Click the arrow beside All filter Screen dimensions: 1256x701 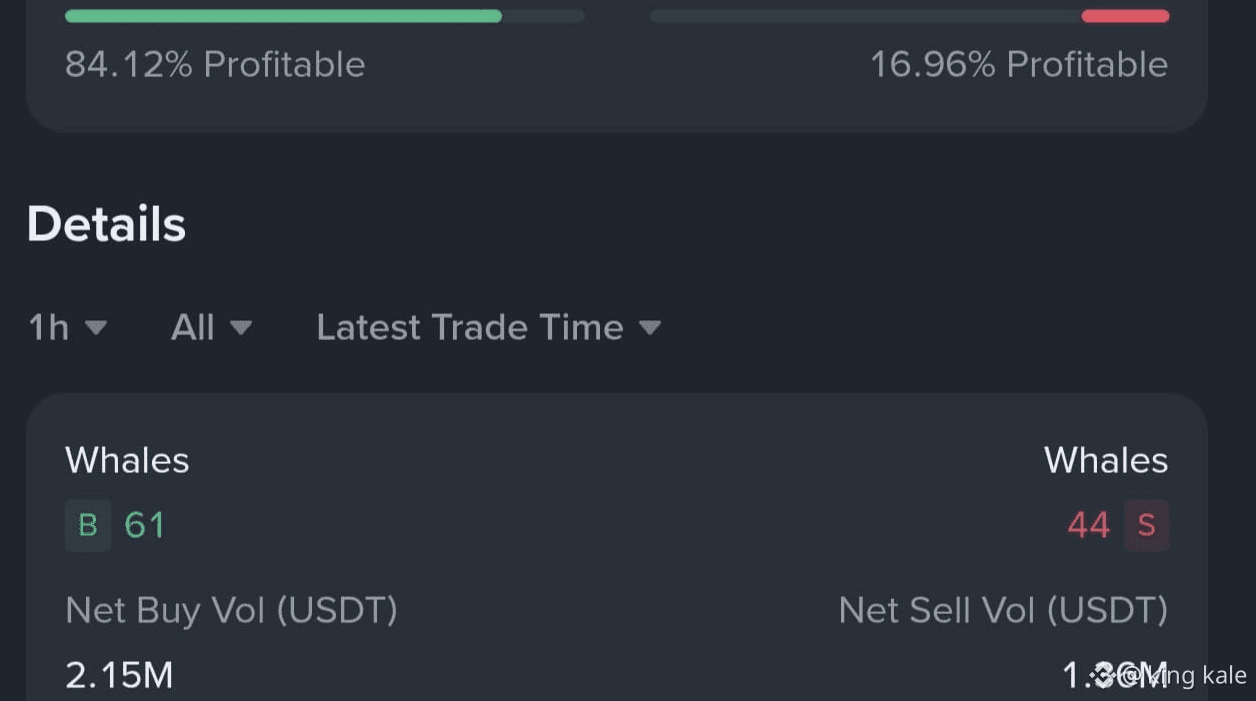coord(241,327)
